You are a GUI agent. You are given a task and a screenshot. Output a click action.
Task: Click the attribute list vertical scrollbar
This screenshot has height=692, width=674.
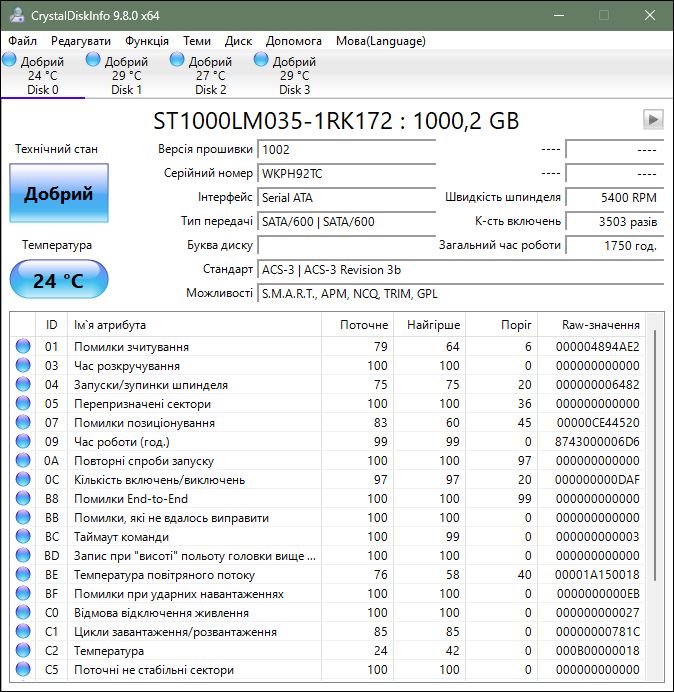pyautogui.click(x=655, y=455)
